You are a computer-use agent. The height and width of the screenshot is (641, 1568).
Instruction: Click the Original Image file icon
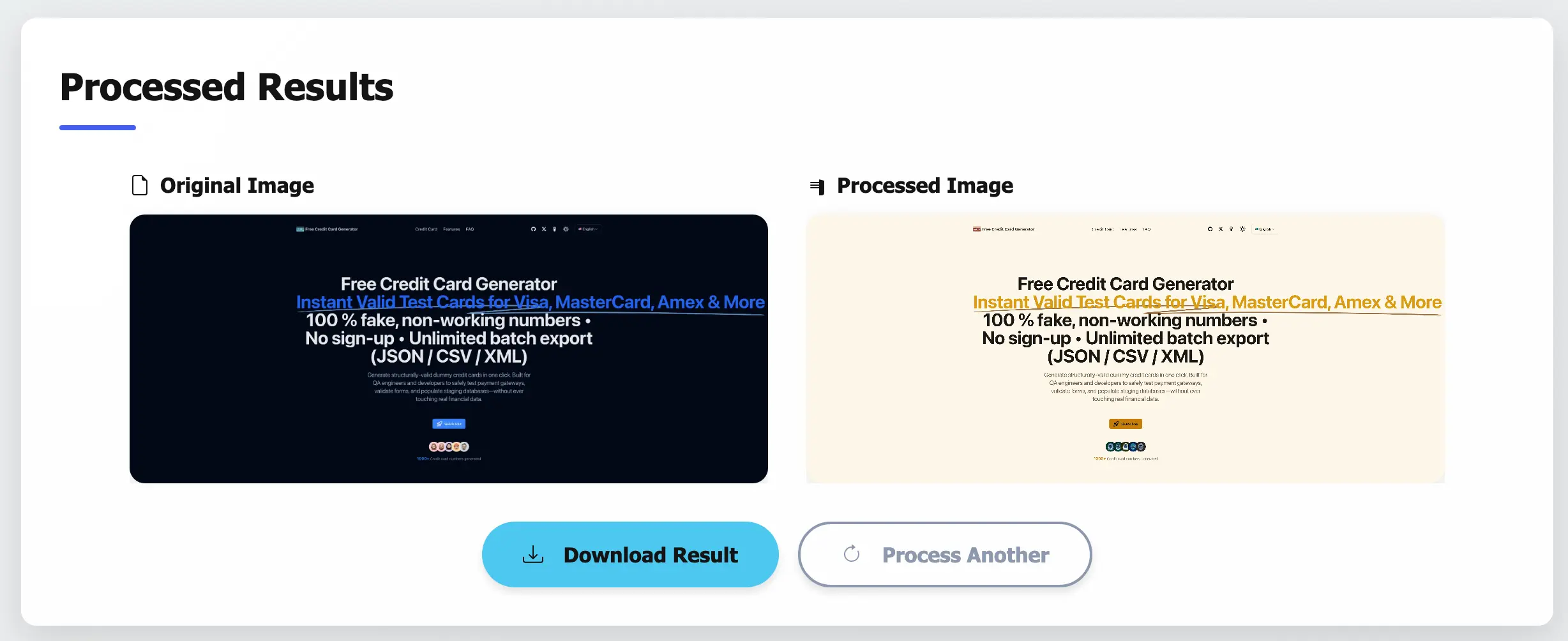(139, 185)
